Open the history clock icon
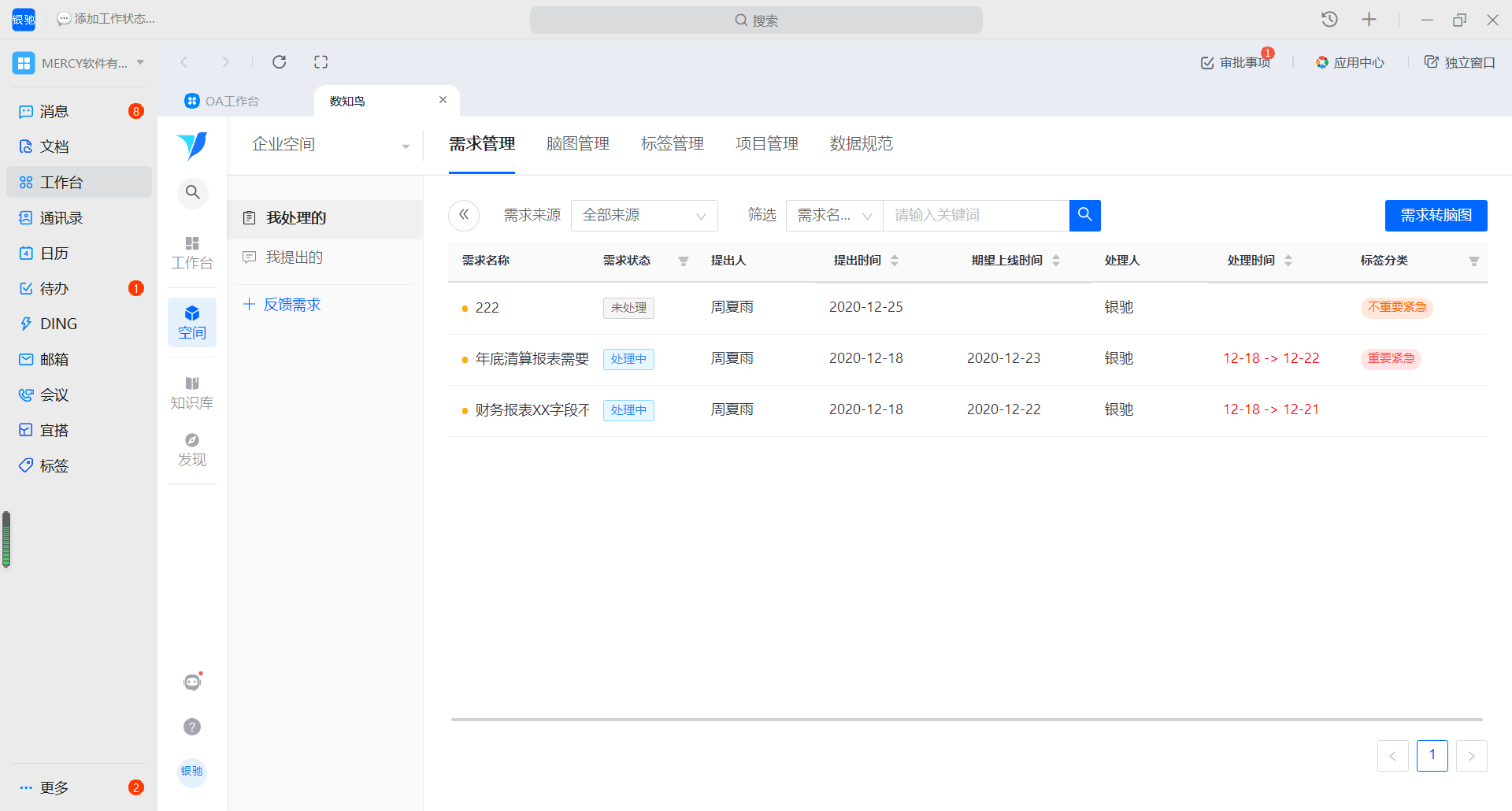1512x811 pixels. [1329, 20]
